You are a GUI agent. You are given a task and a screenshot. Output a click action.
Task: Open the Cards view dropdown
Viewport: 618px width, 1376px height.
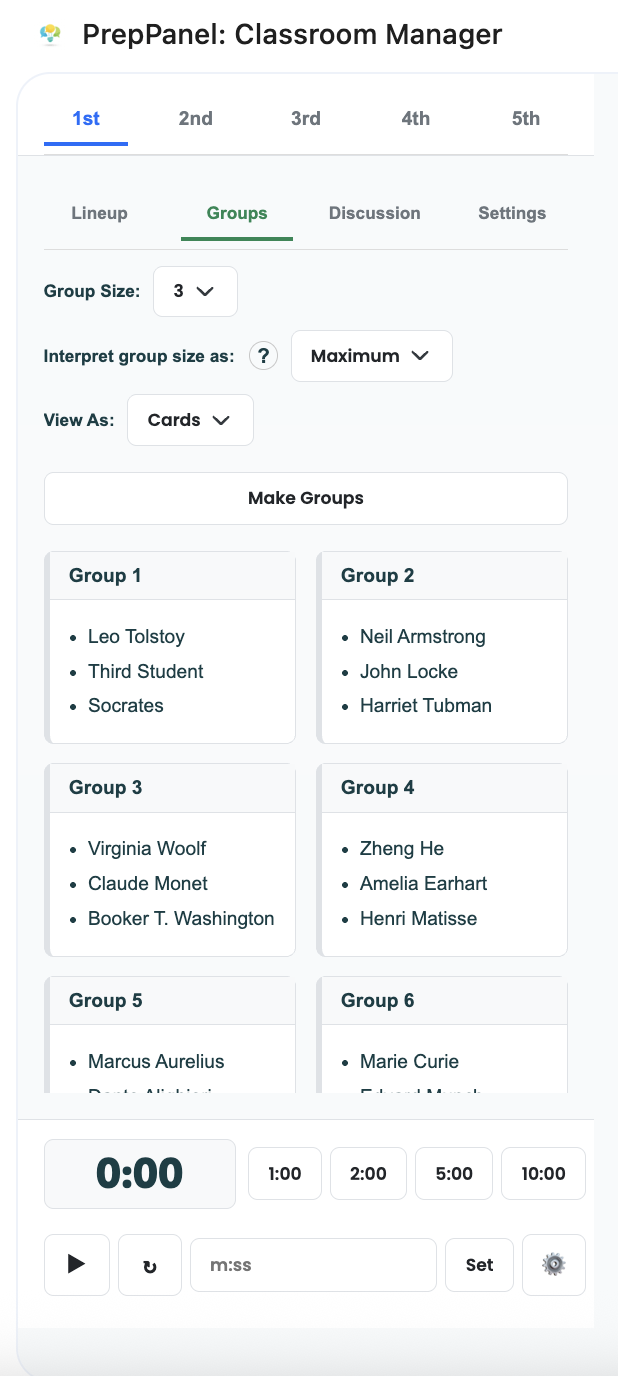[190, 419]
